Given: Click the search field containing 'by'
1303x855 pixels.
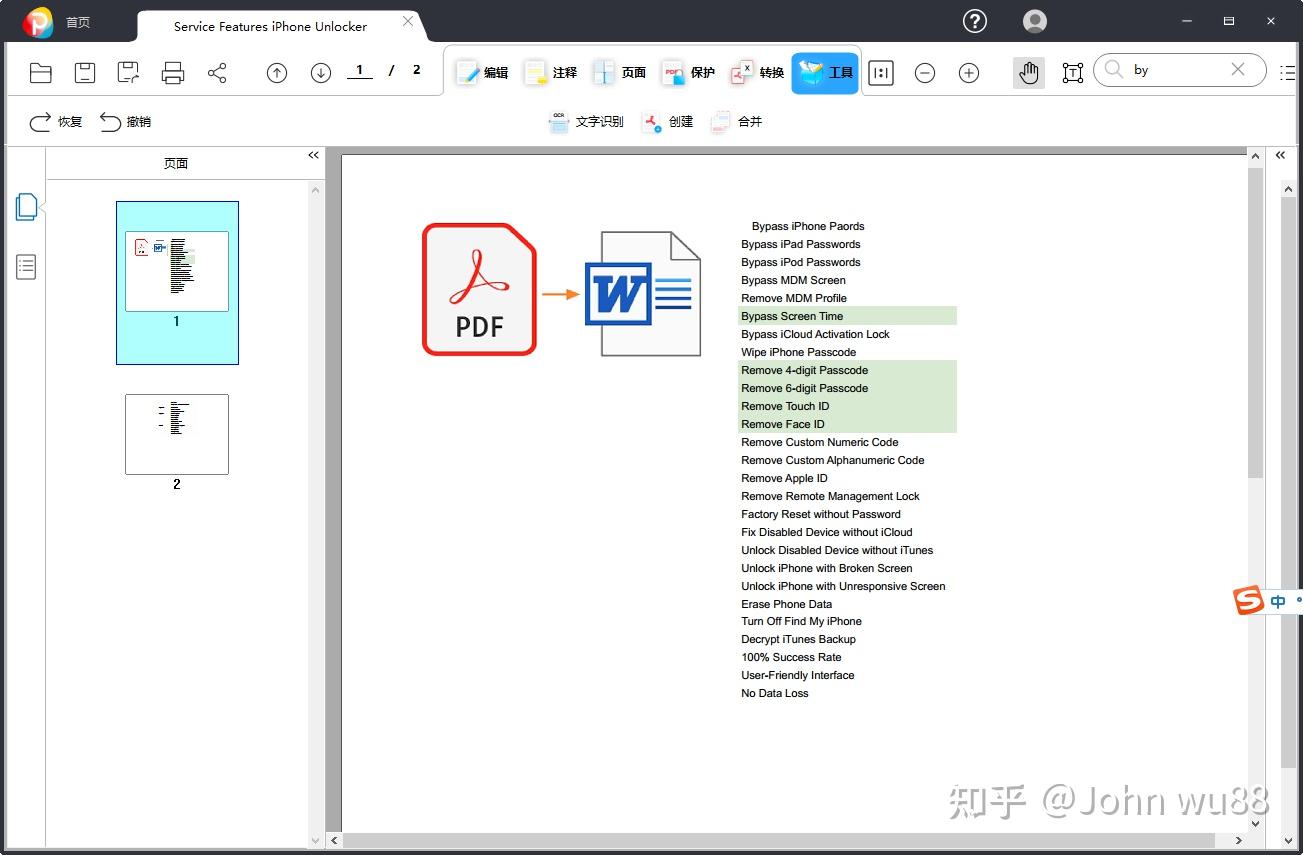Looking at the screenshot, I should point(1180,70).
